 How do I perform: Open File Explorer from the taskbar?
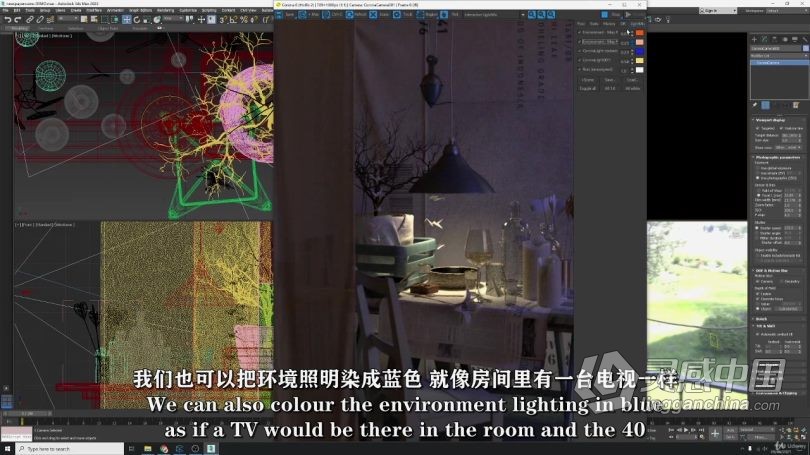pos(148,449)
